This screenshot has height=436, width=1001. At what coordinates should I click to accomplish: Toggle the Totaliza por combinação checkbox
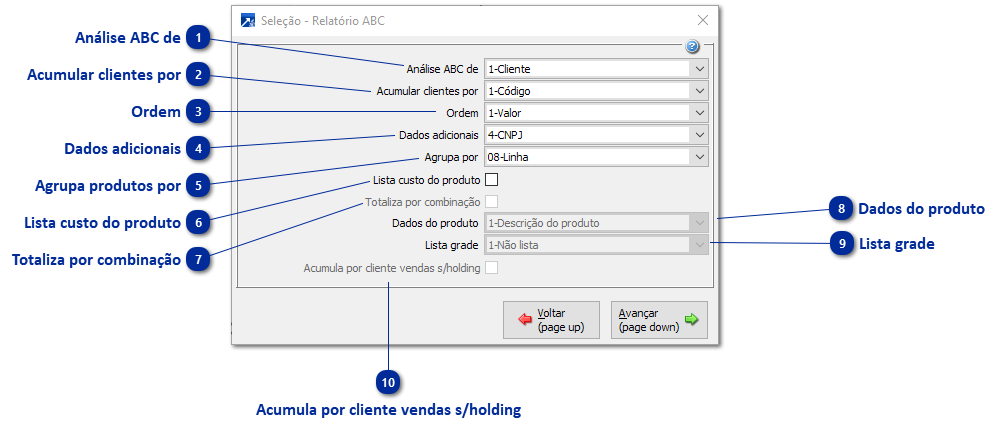(x=492, y=202)
